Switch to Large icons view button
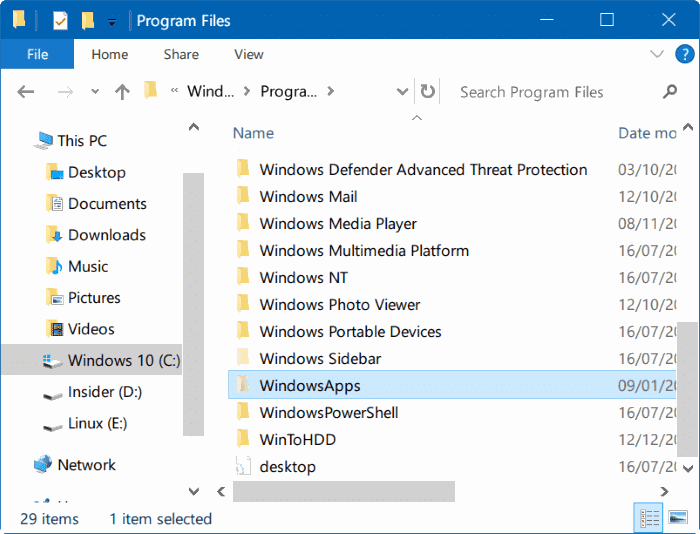Viewport: 700px width, 534px height. [x=678, y=518]
